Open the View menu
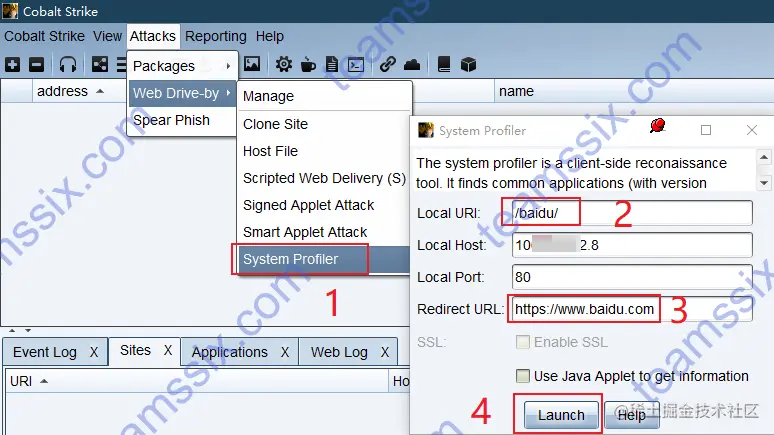Screen dimensions: 774x435 coord(107,36)
